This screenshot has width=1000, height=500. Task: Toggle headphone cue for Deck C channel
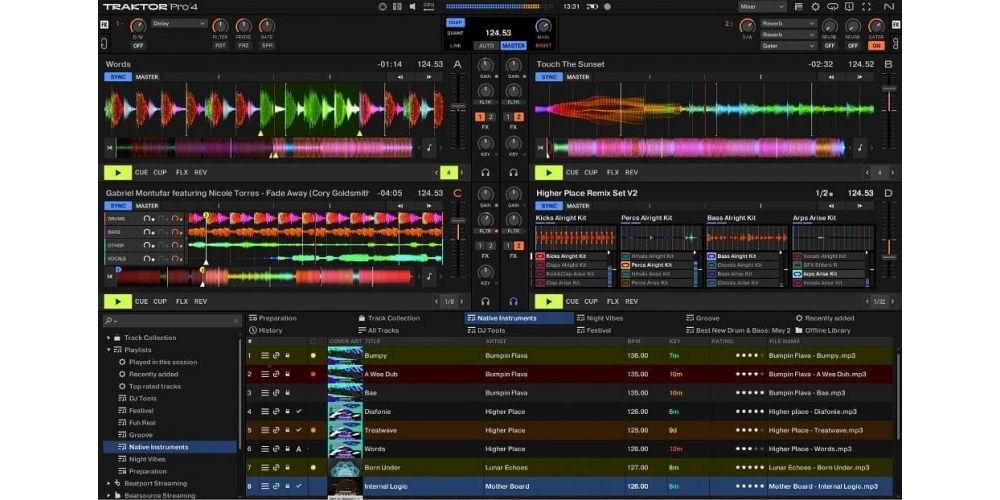(485, 302)
